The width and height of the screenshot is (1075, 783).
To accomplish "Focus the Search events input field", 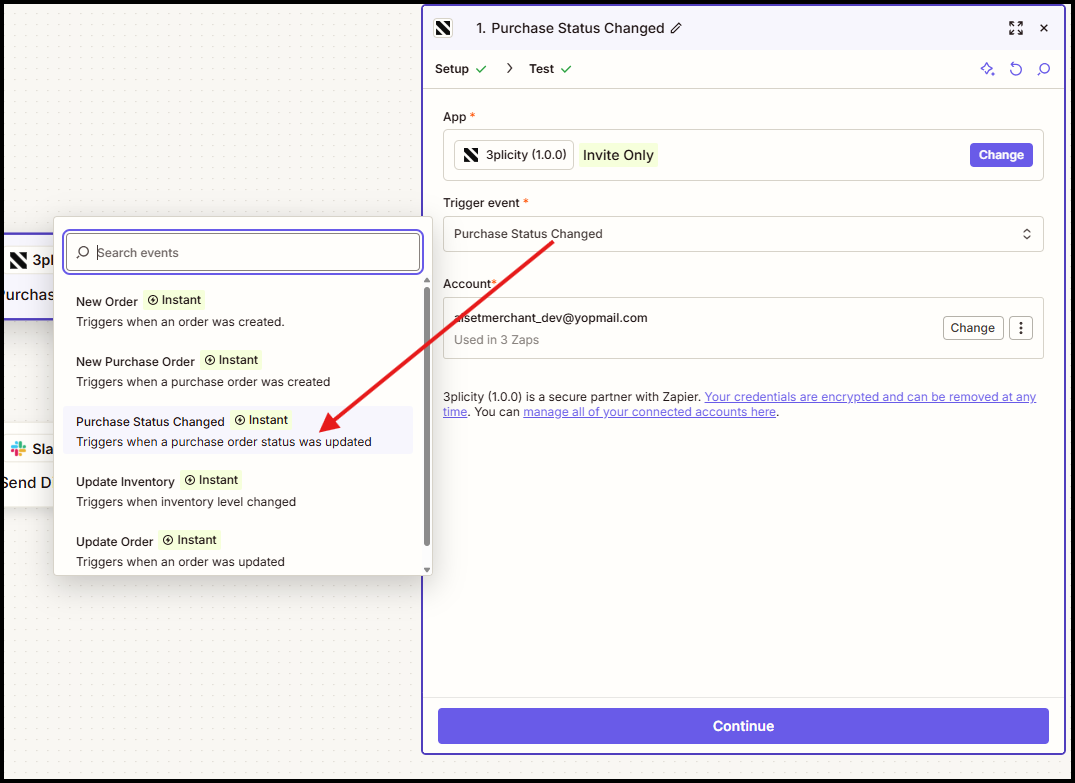I will tap(243, 252).
